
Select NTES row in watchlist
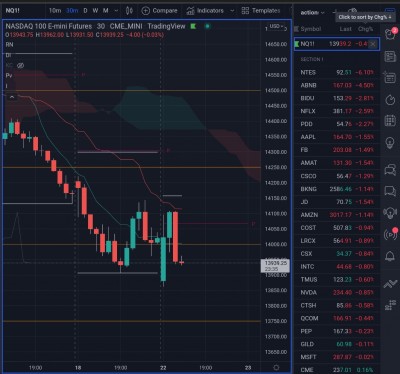[337, 72]
